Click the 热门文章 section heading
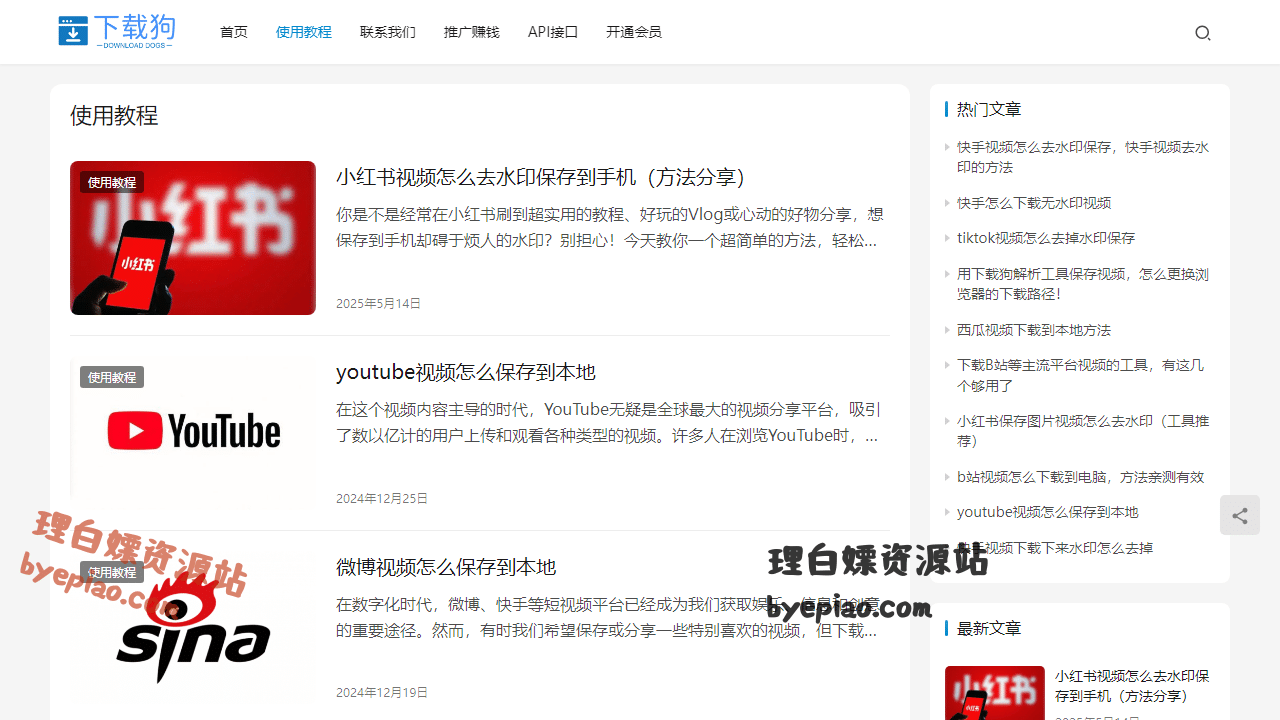The width and height of the screenshot is (1280, 720). [989, 109]
